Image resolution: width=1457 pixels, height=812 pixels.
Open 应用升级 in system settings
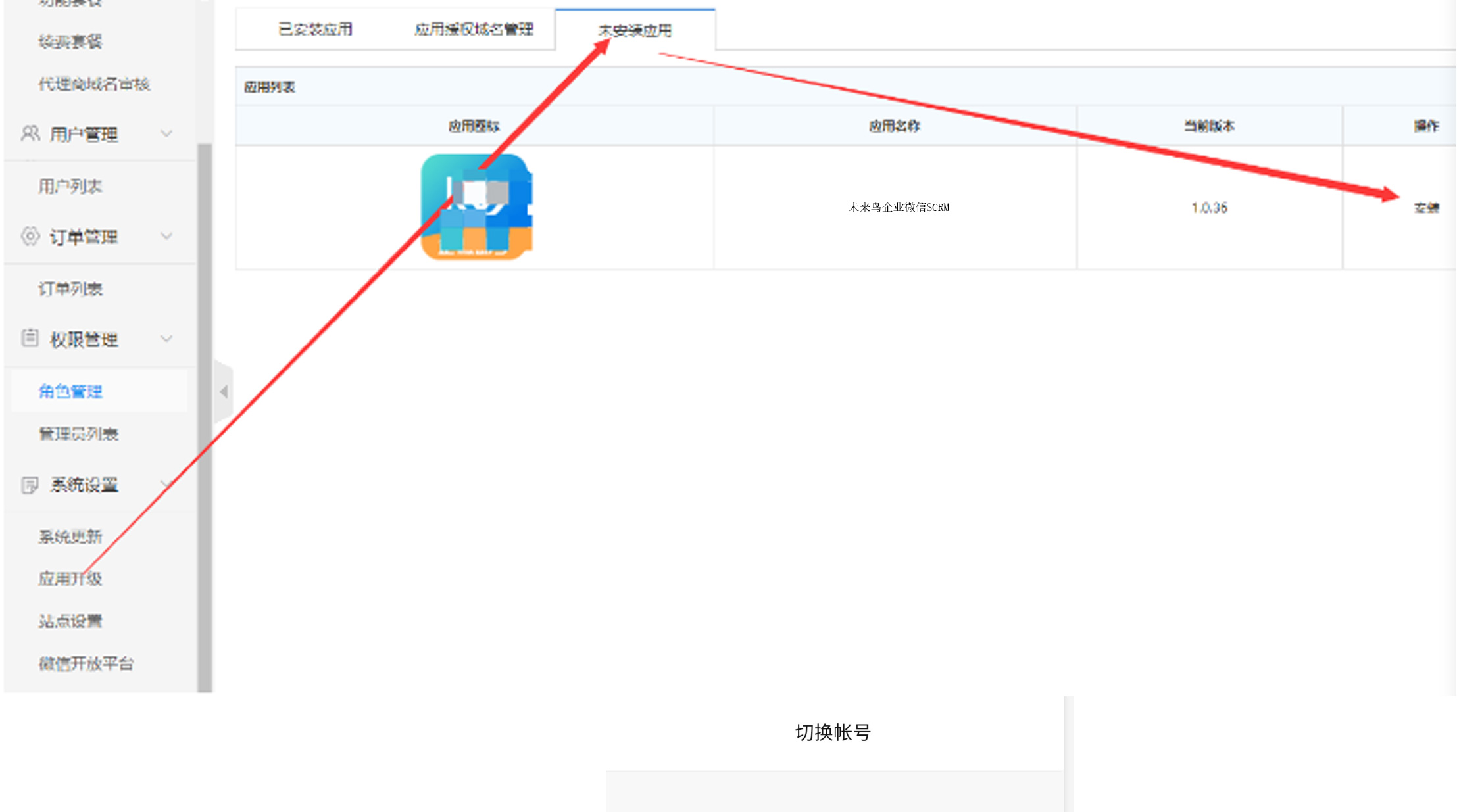[x=70, y=579]
